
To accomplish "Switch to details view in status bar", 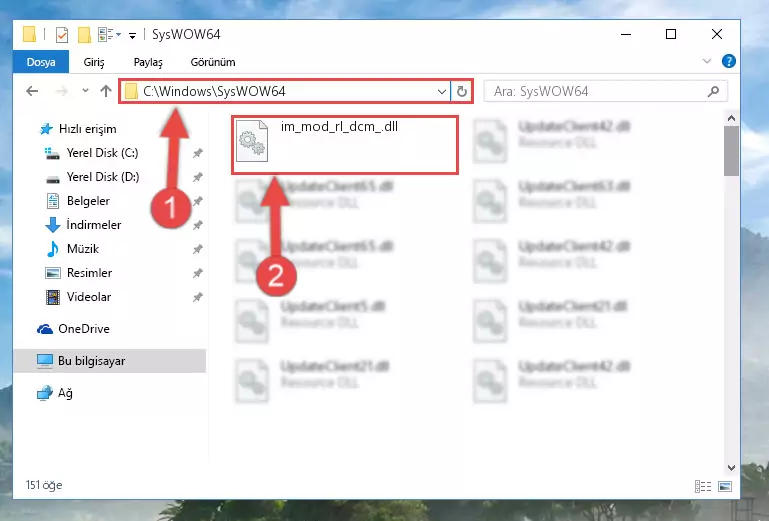I will [703, 486].
